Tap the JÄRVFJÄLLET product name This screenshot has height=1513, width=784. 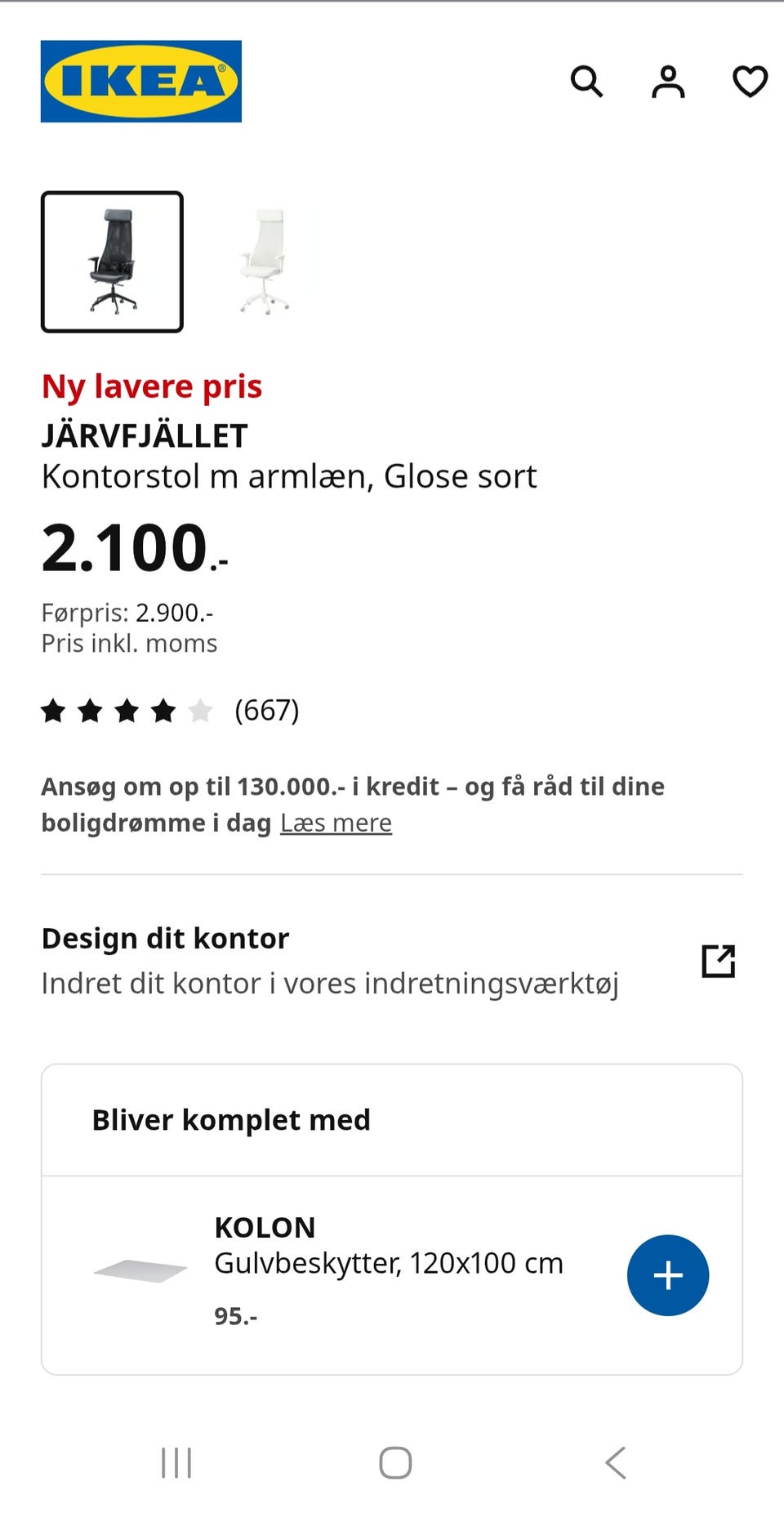[145, 436]
